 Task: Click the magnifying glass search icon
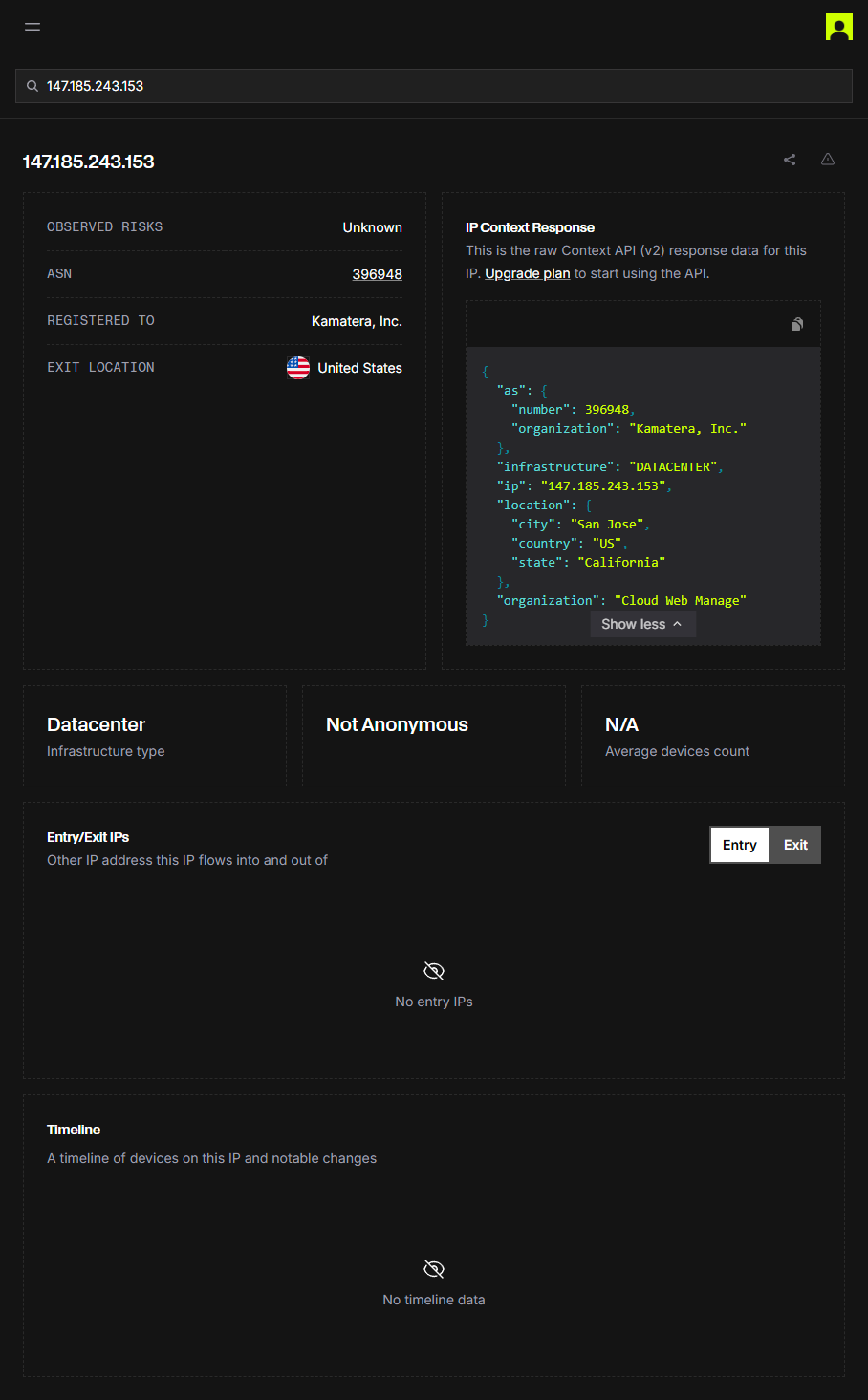coord(33,86)
